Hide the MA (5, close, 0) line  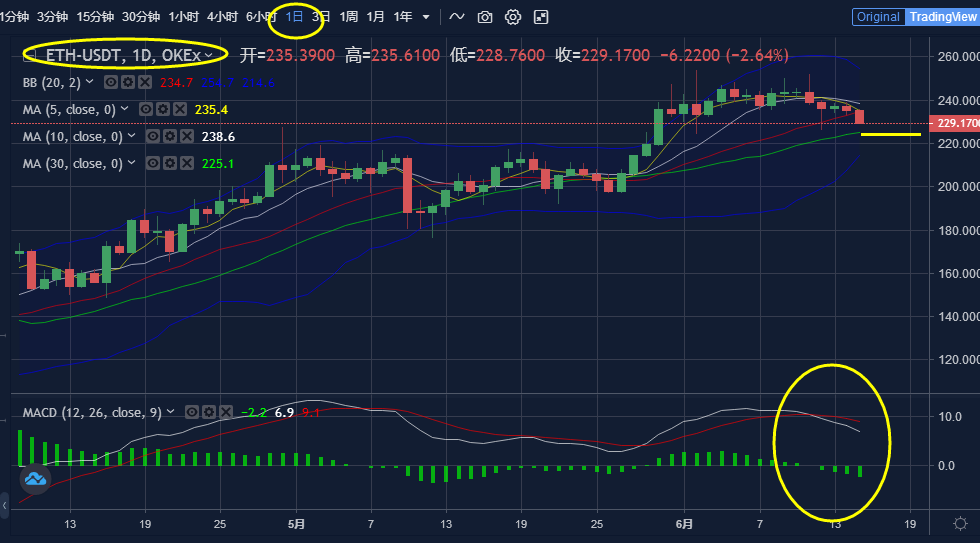click(146, 109)
